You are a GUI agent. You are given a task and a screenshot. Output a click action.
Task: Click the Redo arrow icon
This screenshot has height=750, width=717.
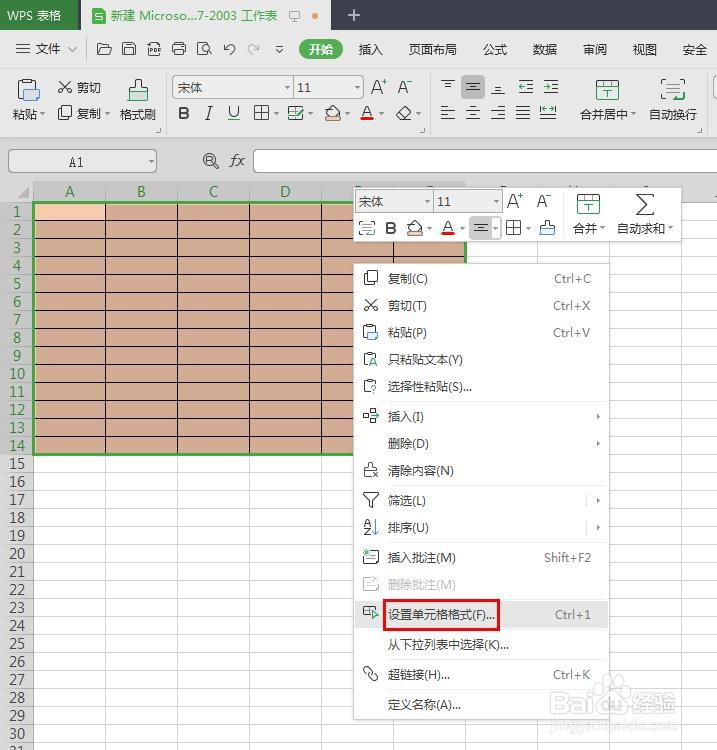click(x=254, y=49)
